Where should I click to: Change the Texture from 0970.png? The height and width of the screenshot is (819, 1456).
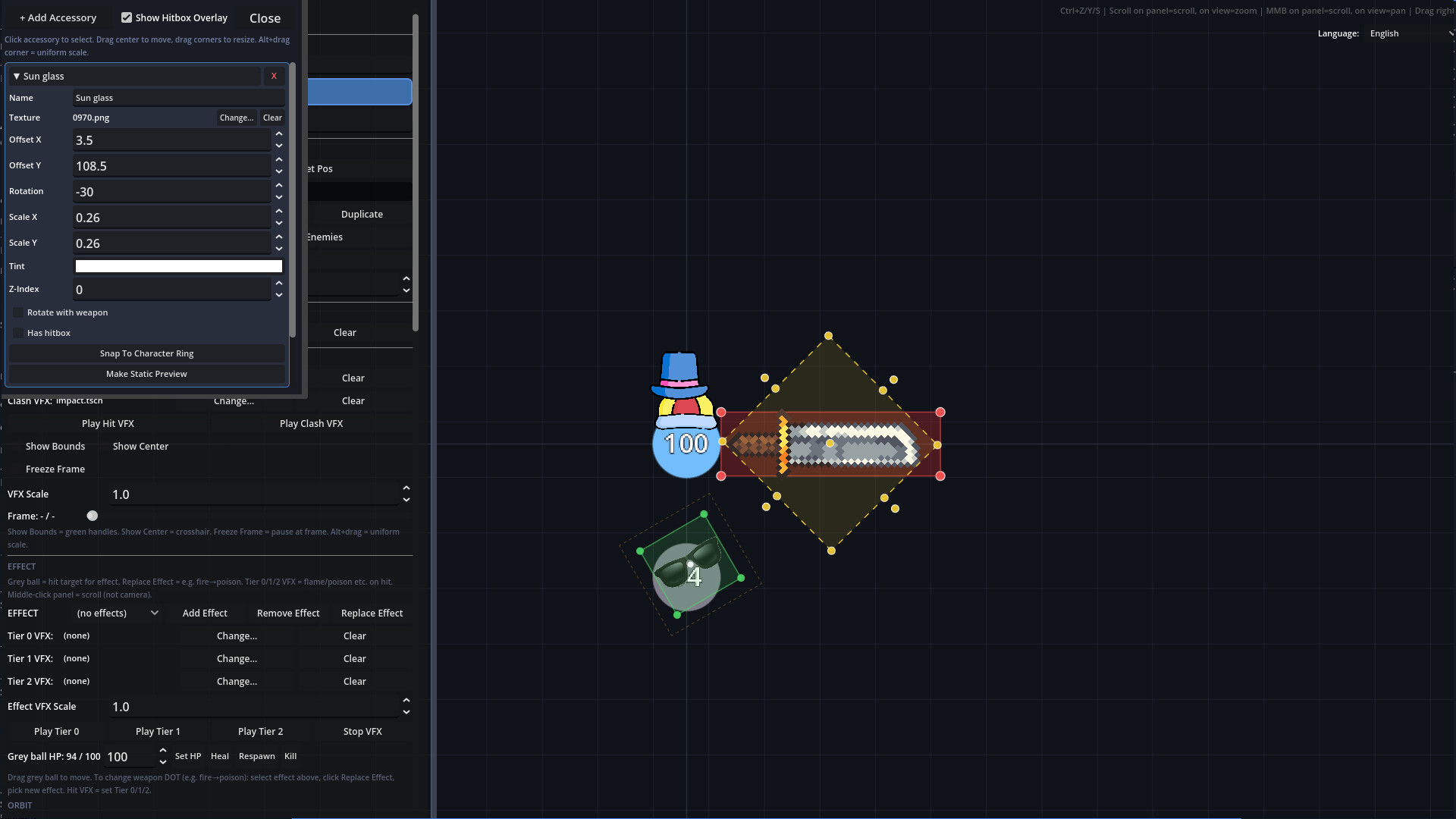pyautogui.click(x=236, y=118)
